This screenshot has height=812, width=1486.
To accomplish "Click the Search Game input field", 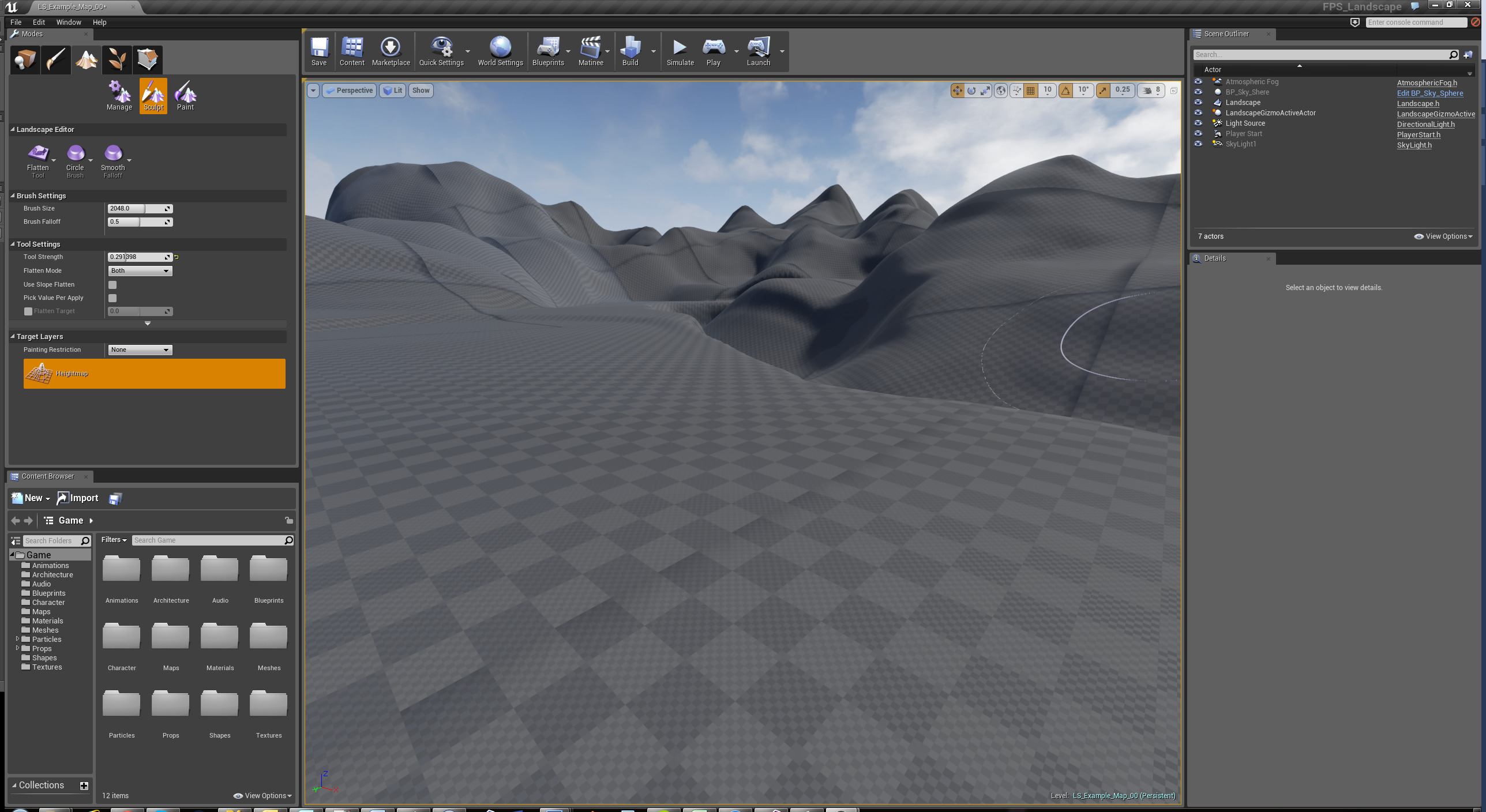I will [x=208, y=540].
